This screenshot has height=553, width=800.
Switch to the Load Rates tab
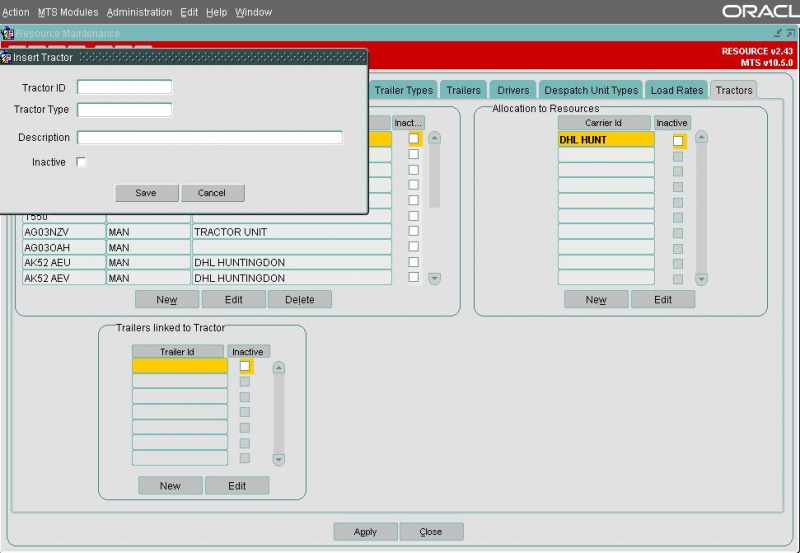tap(677, 90)
